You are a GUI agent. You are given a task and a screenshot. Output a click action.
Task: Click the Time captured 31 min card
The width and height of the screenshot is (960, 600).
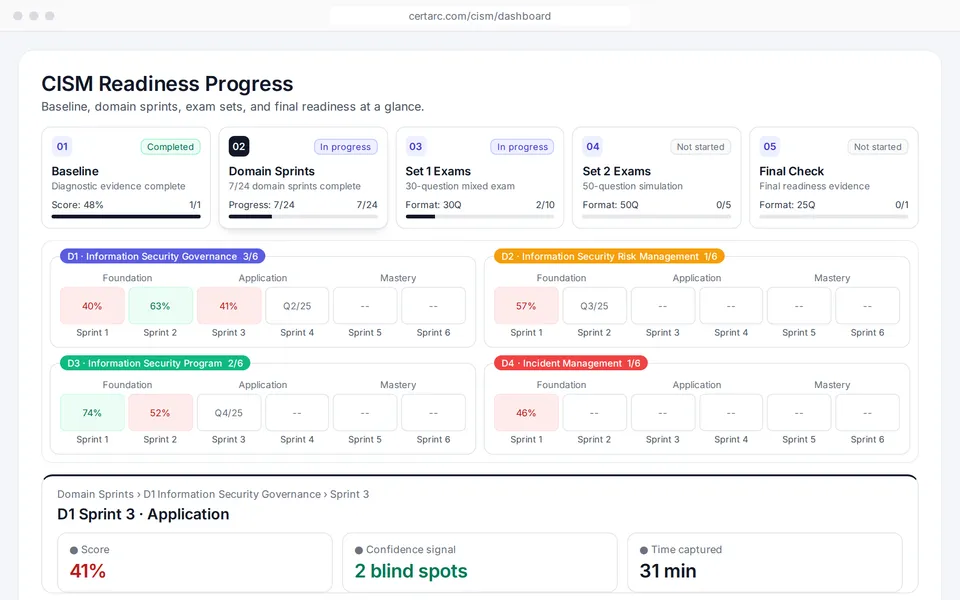click(765, 562)
